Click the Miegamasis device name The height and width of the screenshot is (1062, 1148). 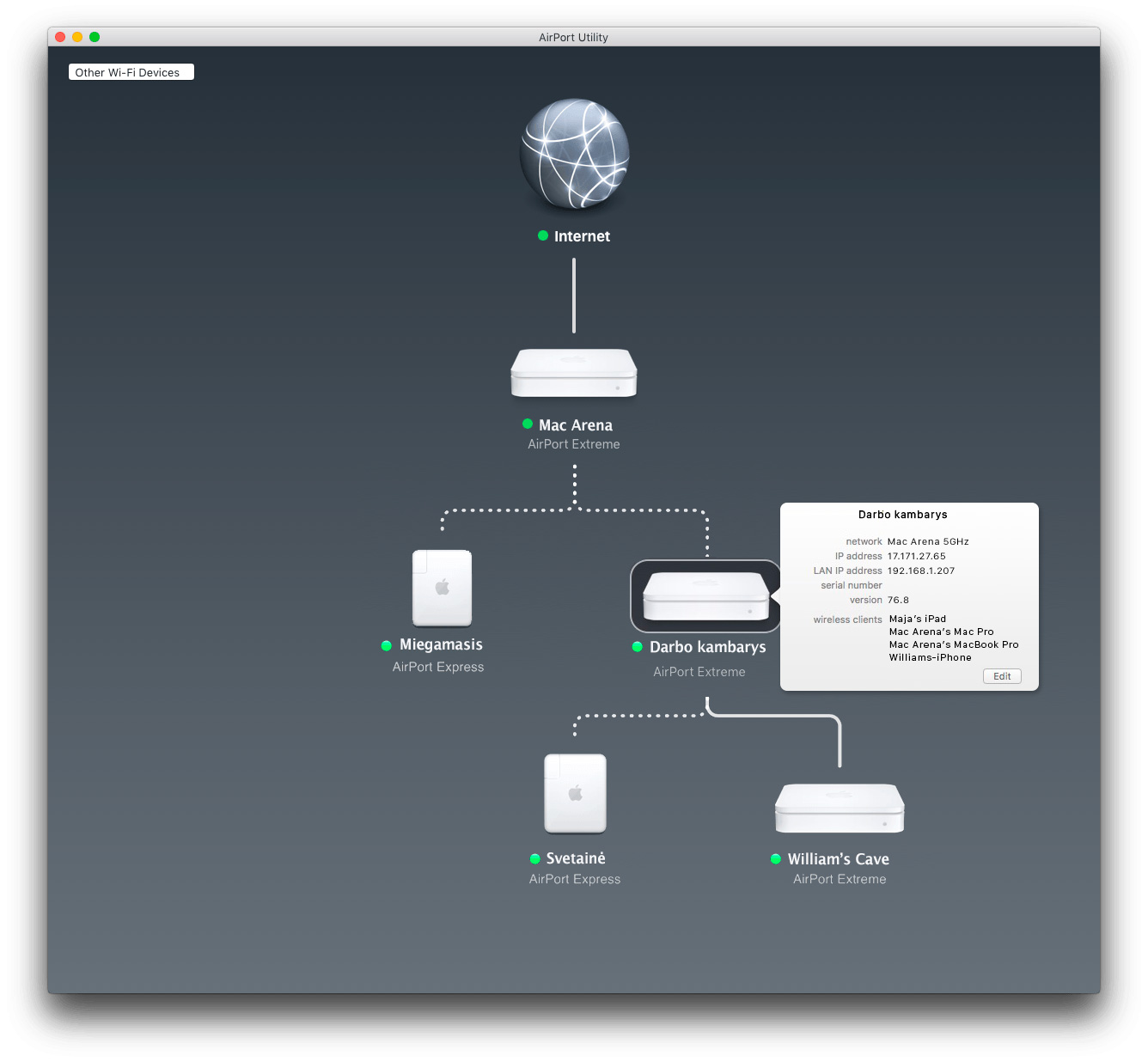pos(441,644)
